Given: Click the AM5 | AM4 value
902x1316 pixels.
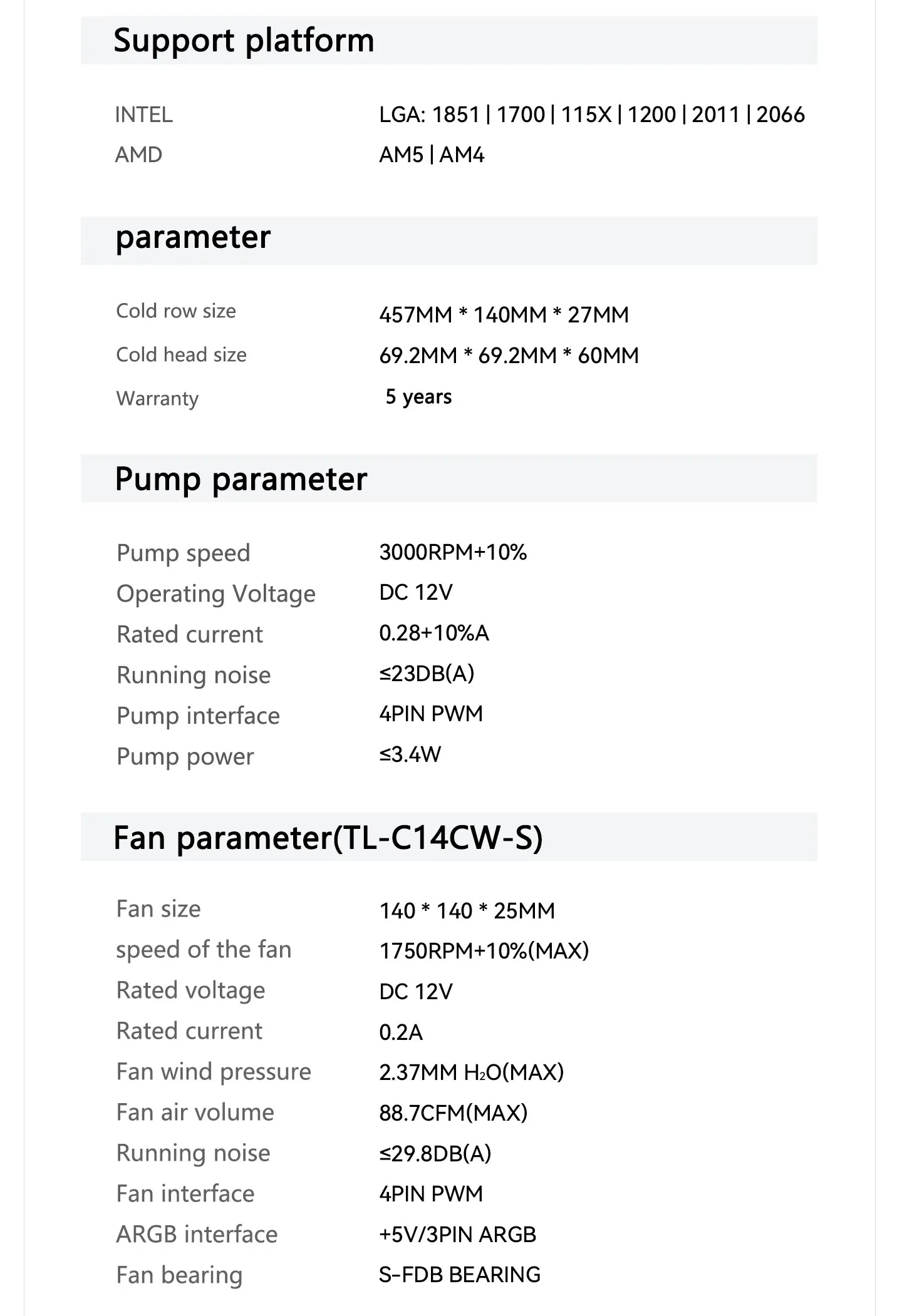Looking at the screenshot, I should click(432, 155).
